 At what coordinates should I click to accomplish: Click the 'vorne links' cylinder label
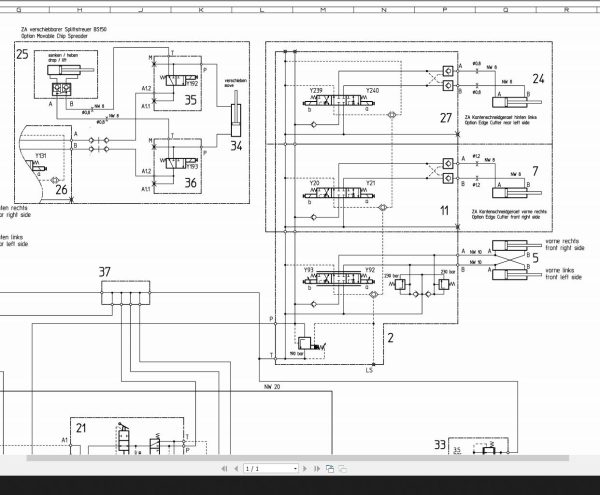coord(560,270)
